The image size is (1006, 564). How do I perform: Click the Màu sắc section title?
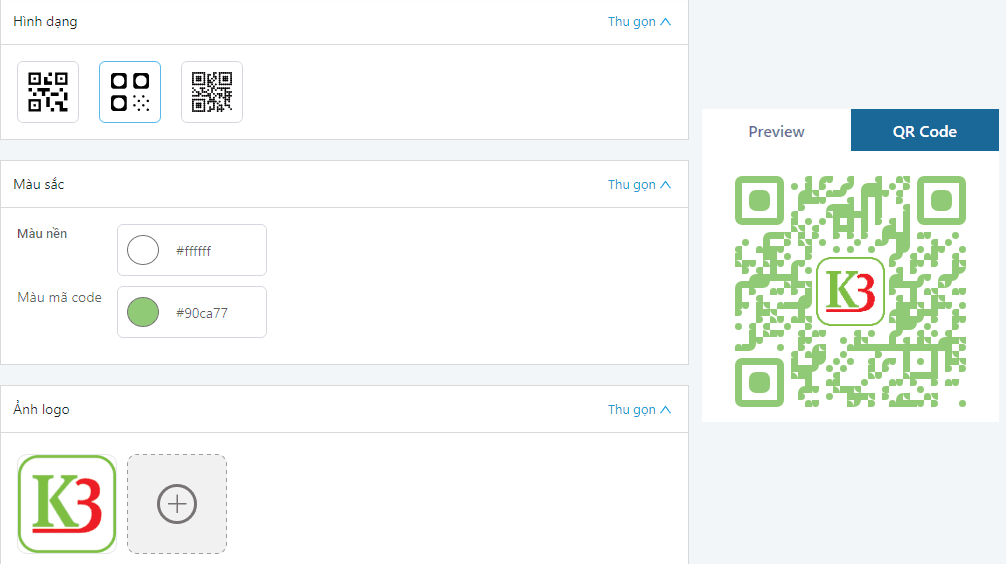[x=38, y=185]
